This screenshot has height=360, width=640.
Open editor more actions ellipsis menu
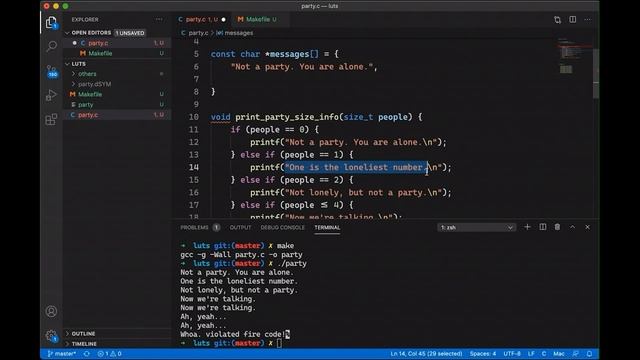tap(587, 19)
